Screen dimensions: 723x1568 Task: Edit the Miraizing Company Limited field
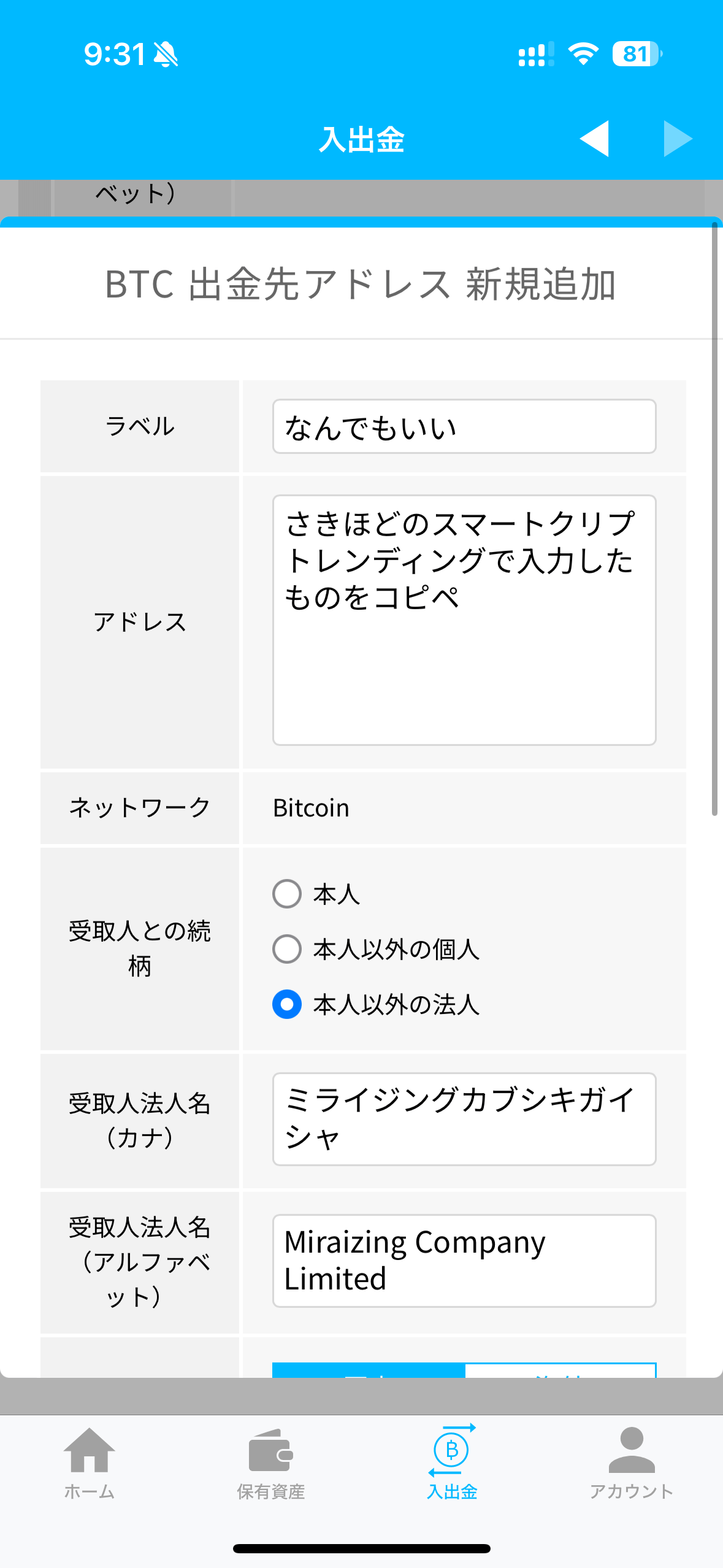click(x=464, y=1261)
